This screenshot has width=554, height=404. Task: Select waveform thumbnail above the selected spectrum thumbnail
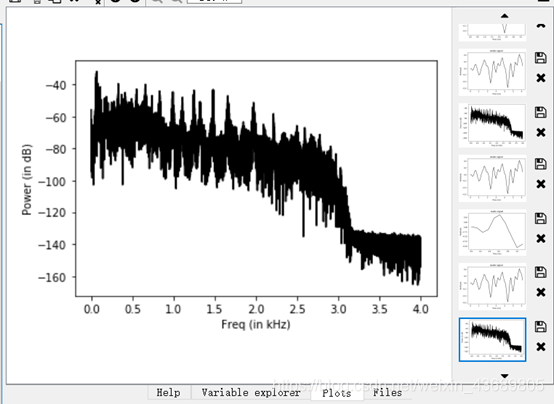(x=493, y=286)
